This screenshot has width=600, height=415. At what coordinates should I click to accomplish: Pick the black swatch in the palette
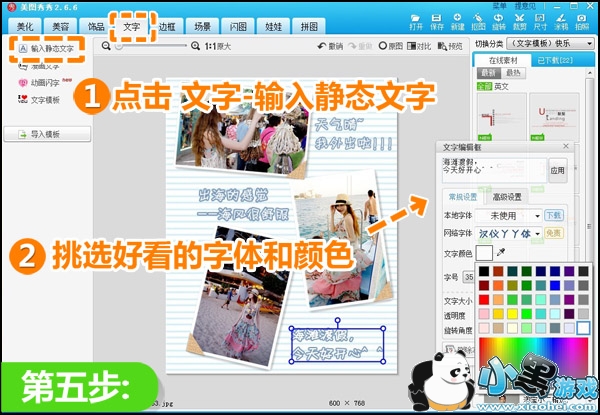484,272
